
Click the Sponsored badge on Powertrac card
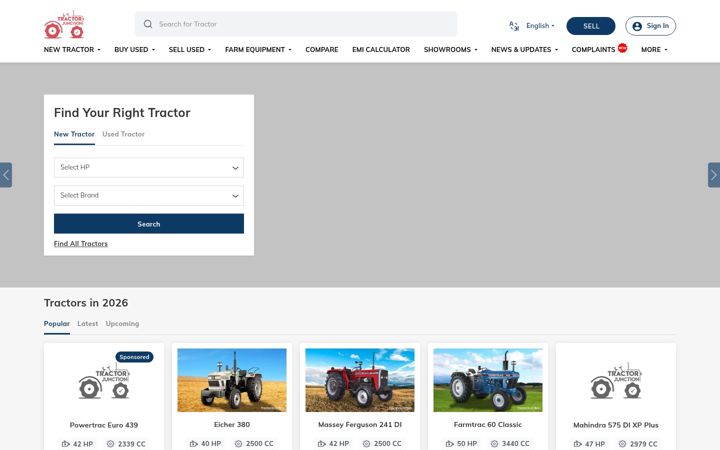pyautogui.click(x=135, y=357)
